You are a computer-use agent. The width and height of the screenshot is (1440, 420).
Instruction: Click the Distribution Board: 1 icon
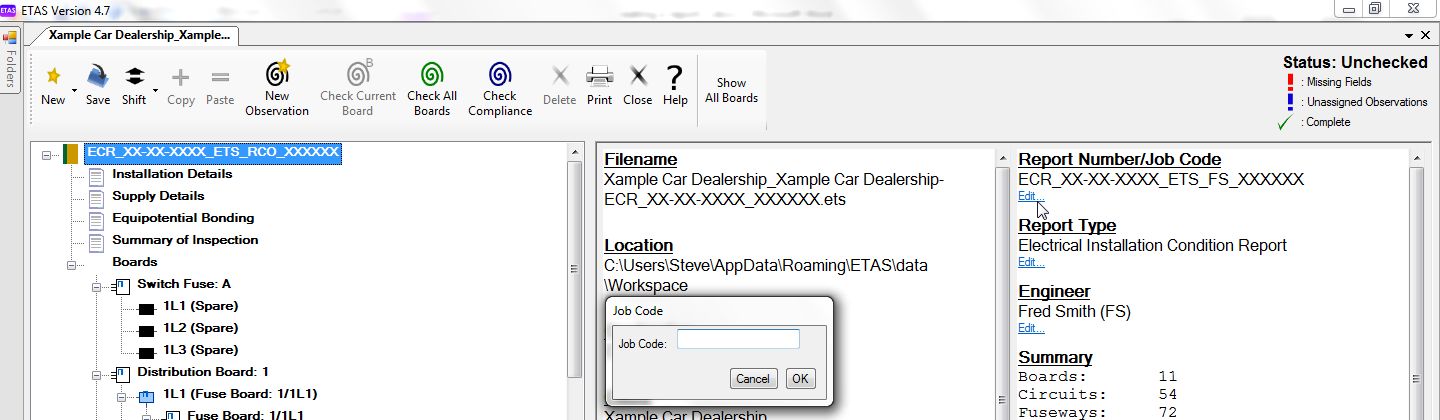(x=122, y=375)
